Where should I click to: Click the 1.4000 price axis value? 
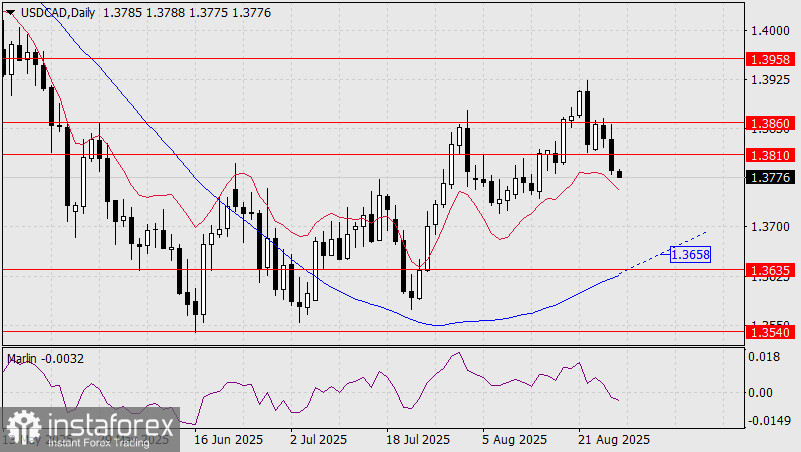tap(769, 31)
